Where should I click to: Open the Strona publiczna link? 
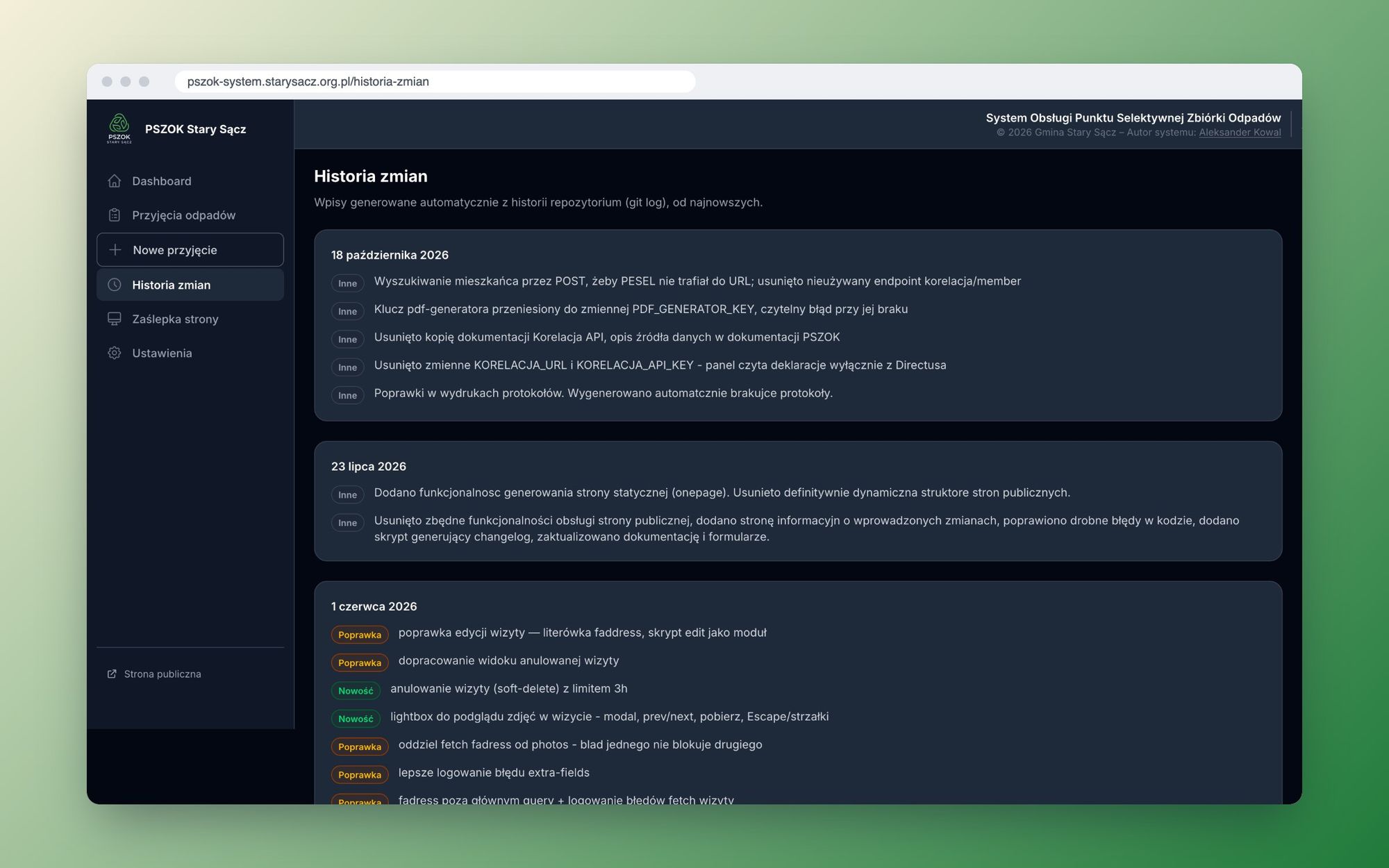click(x=154, y=674)
